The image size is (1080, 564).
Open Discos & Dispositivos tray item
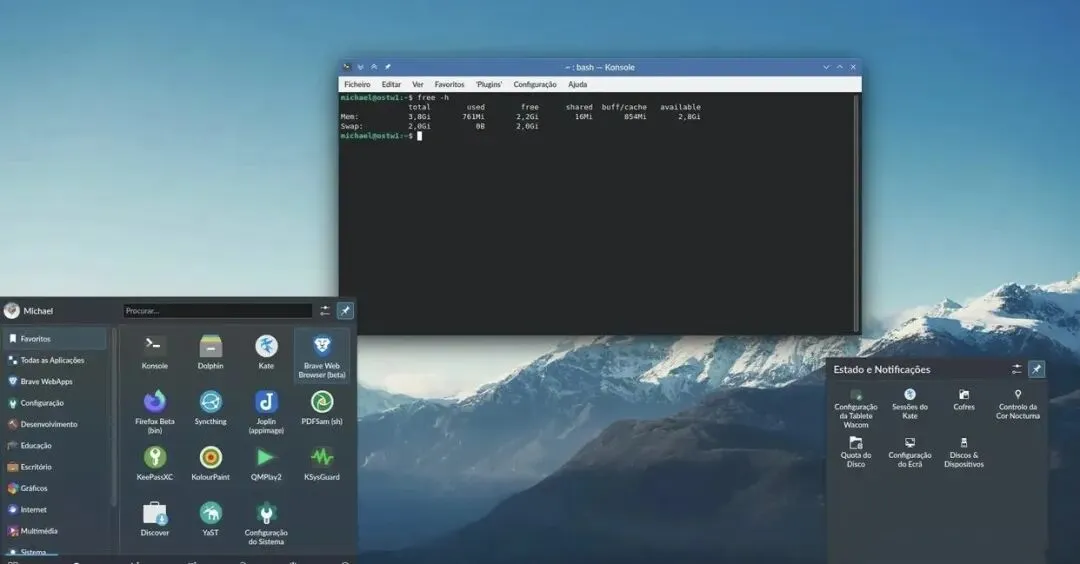[964, 452]
